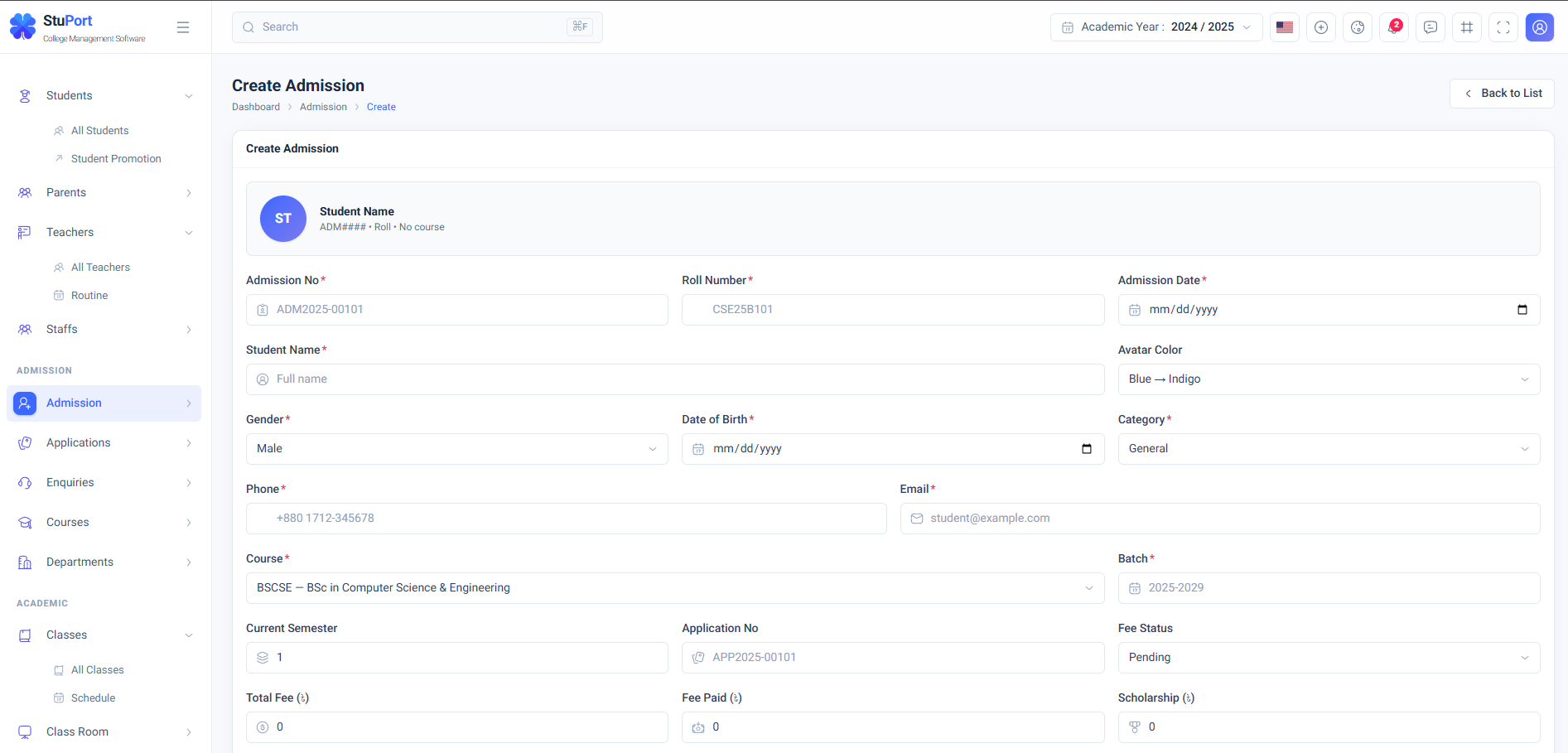
Task: Open the language flag selector
Action: pyautogui.click(x=1285, y=27)
